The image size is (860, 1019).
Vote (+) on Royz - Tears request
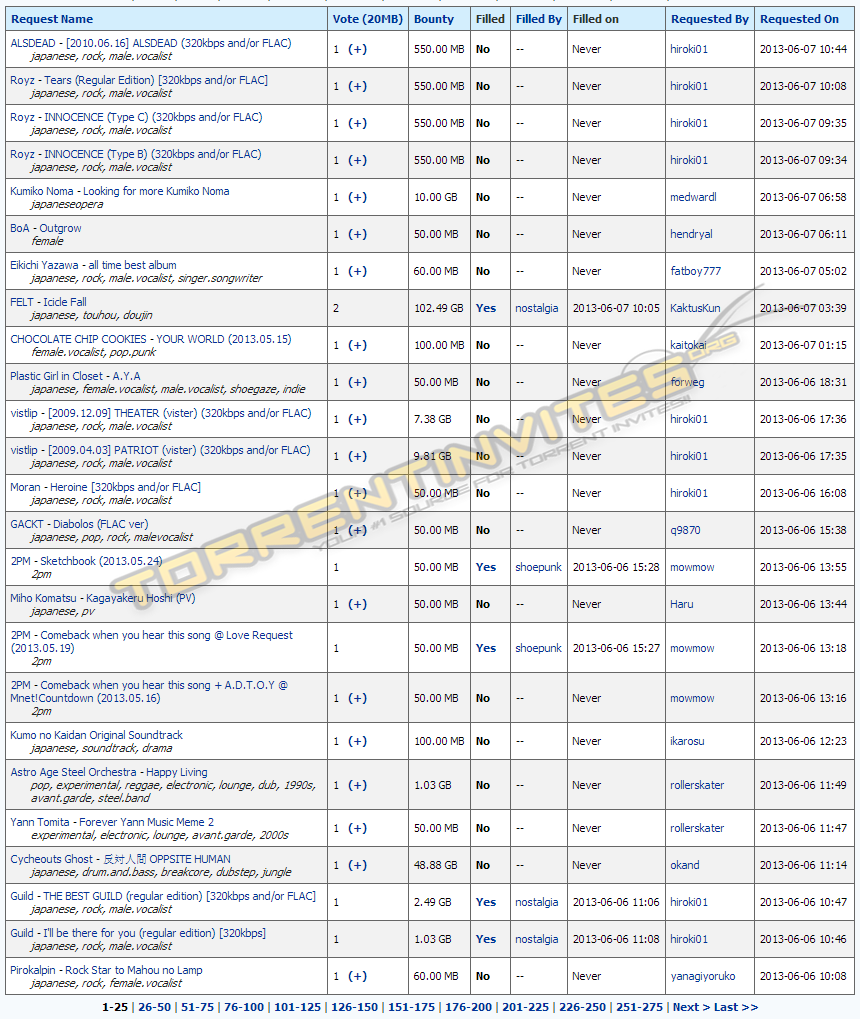pyautogui.click(x=358, y=86)
